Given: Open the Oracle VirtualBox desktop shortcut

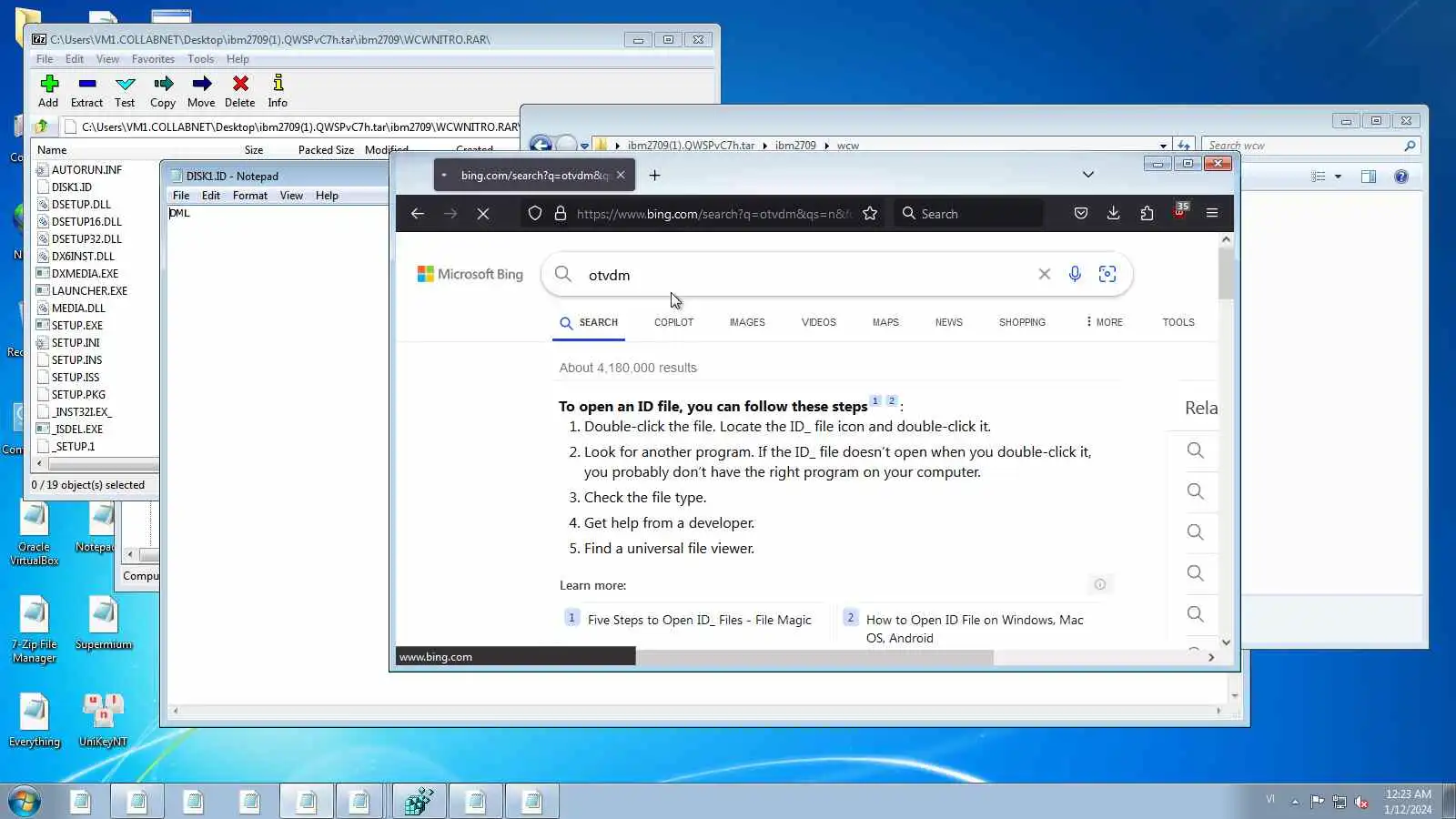Looking at the screenshot, I should (x=35, y=534).
